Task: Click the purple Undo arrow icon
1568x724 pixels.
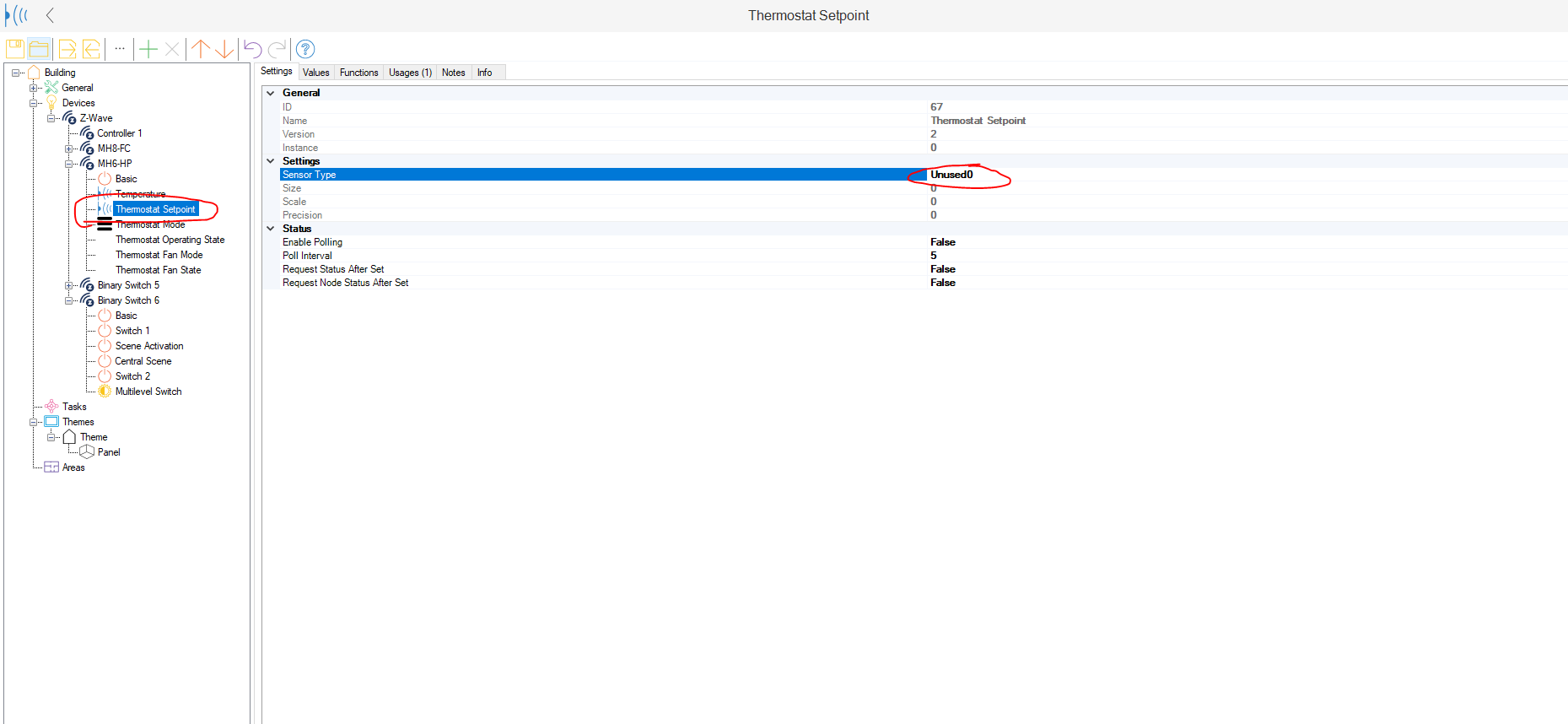Action: (252, 49)
